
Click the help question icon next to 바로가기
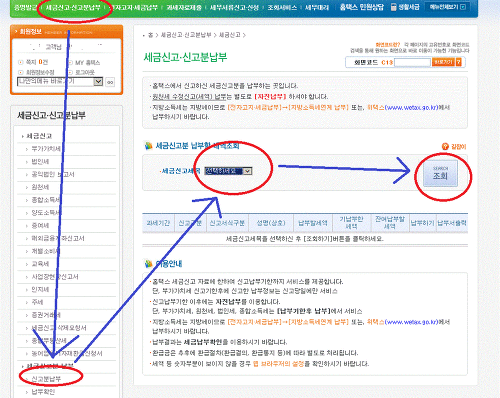(x=459, y=62)
